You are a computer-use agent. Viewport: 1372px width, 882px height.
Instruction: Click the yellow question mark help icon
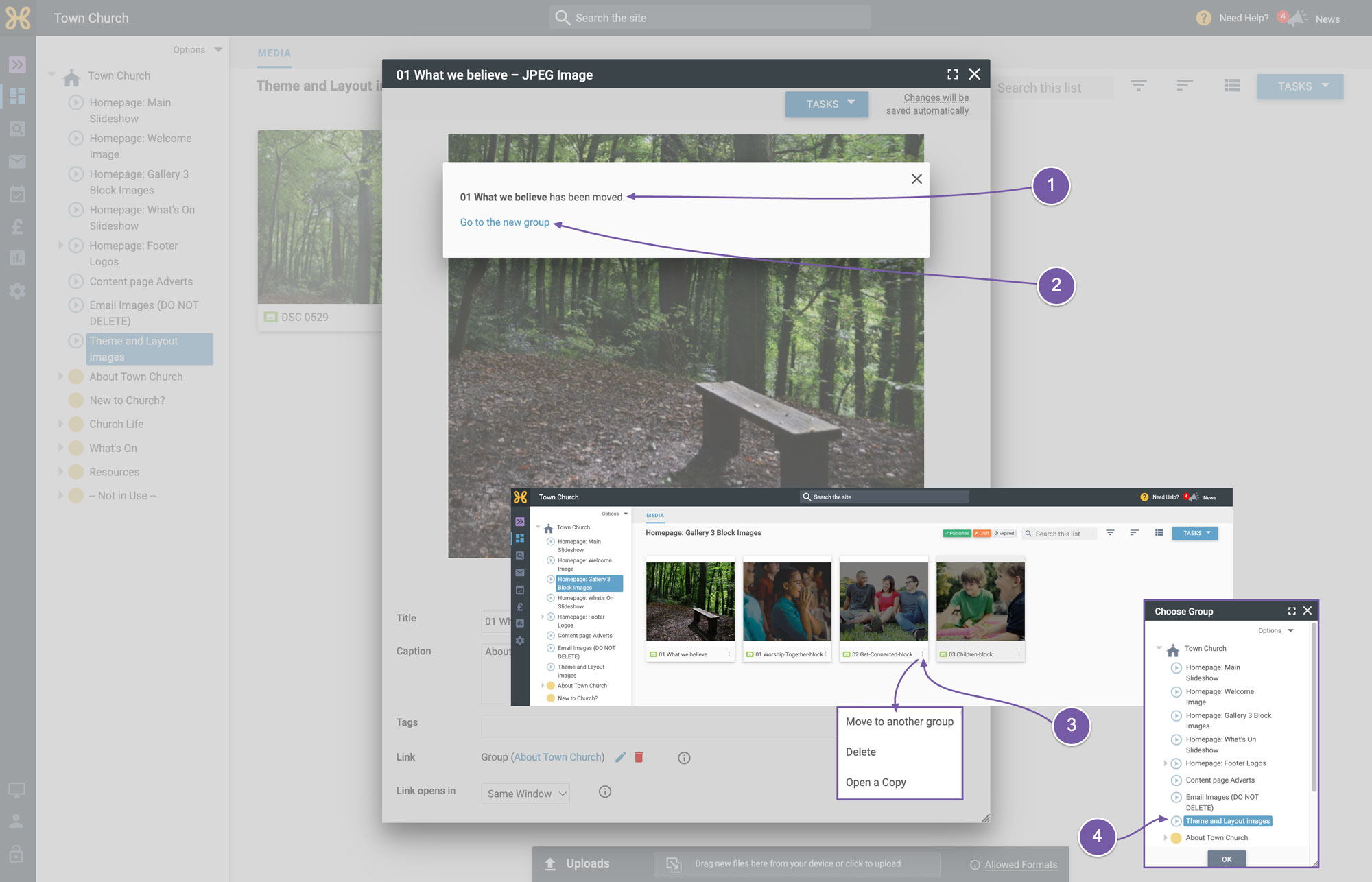[1204, 18]
